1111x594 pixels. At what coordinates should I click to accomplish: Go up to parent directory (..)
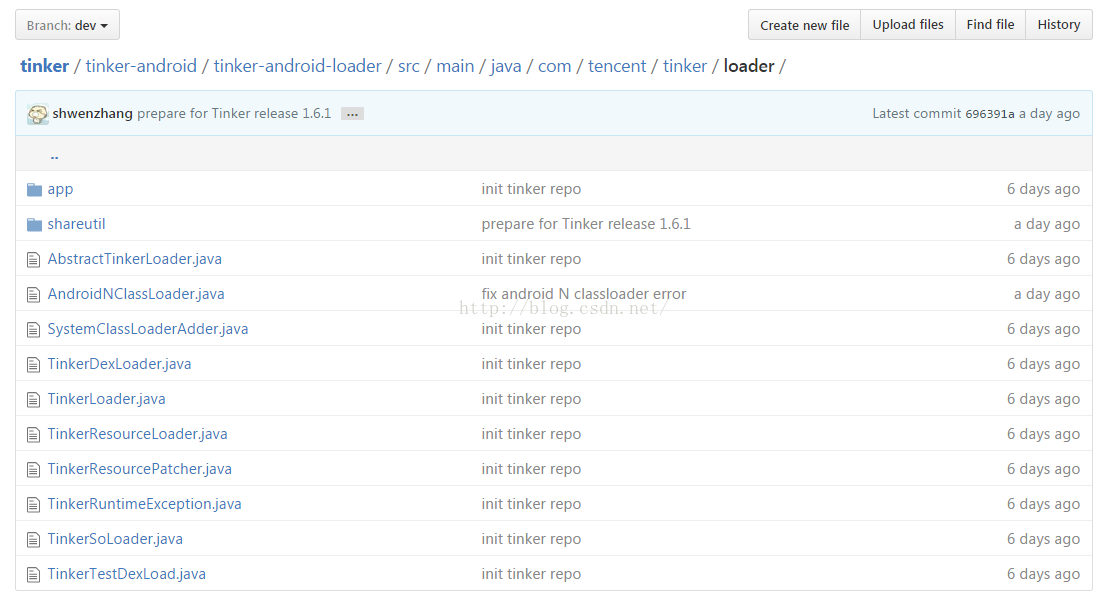pos(55,155)
